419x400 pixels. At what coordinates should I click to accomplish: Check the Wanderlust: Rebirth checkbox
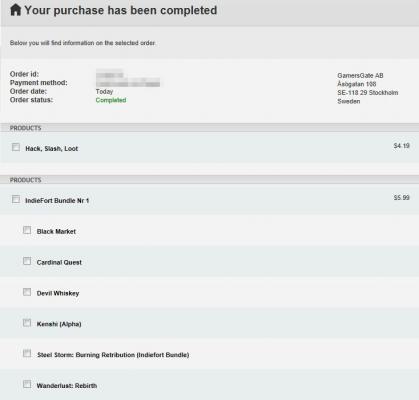pyautogui.click(x=27, y=384)
